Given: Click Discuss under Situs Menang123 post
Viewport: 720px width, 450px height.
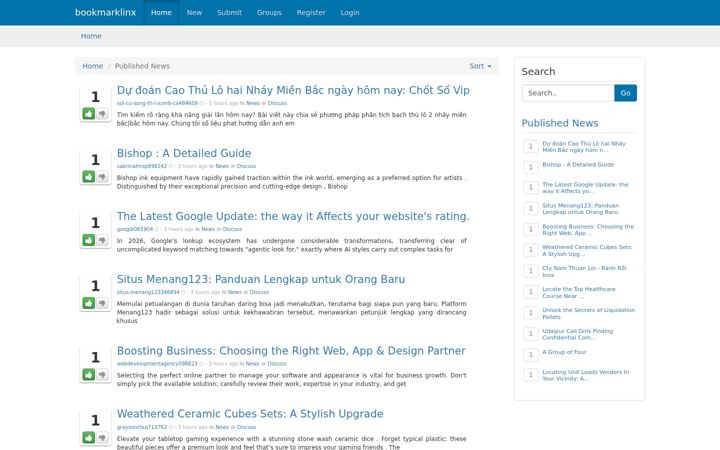Looking at the screenshot, I should click(x=259, y=292).
